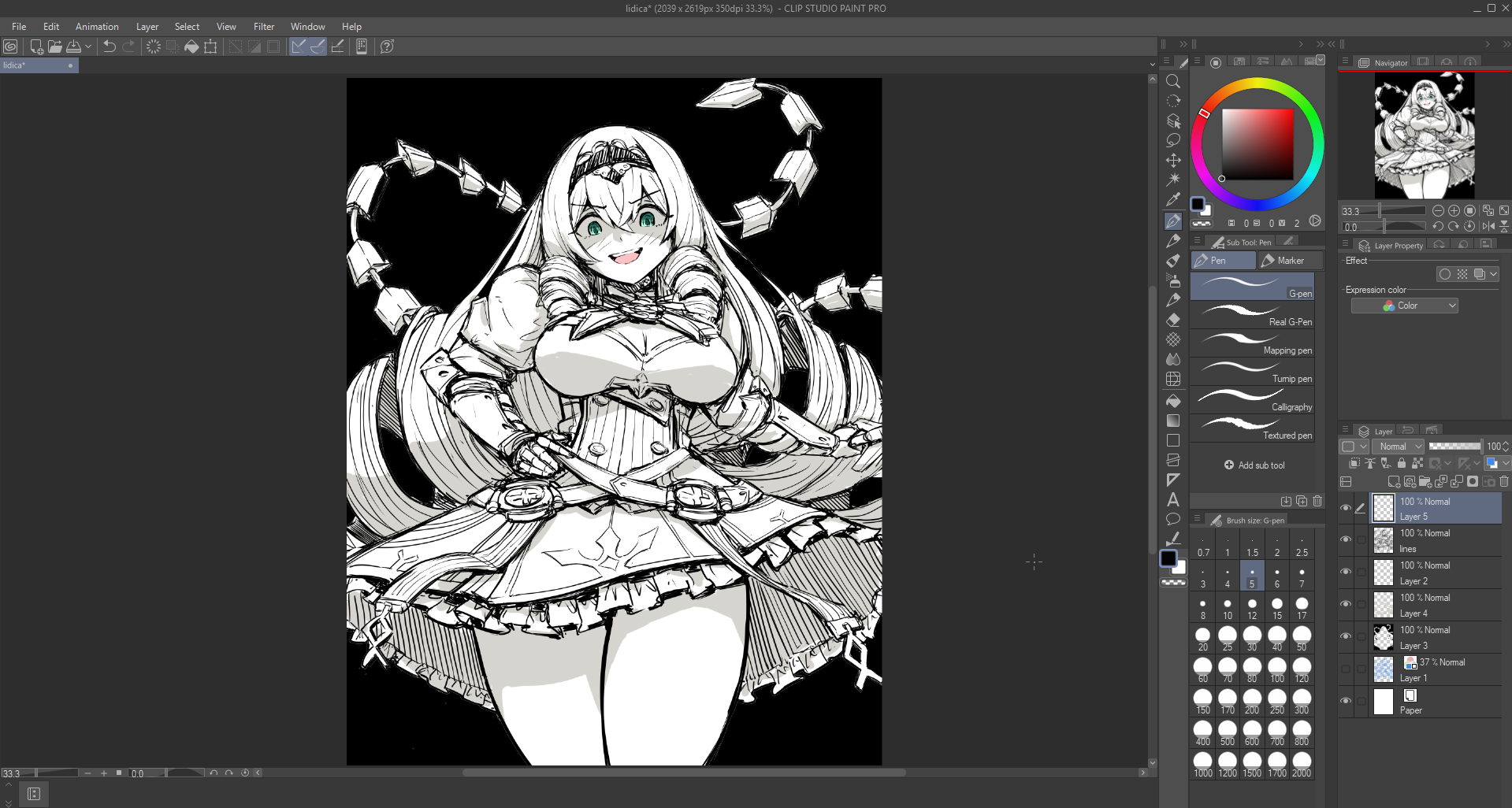The image size is (1512, 808).
Task: Hide Layer 3 with the eye icon
Action: [1346, 637]
